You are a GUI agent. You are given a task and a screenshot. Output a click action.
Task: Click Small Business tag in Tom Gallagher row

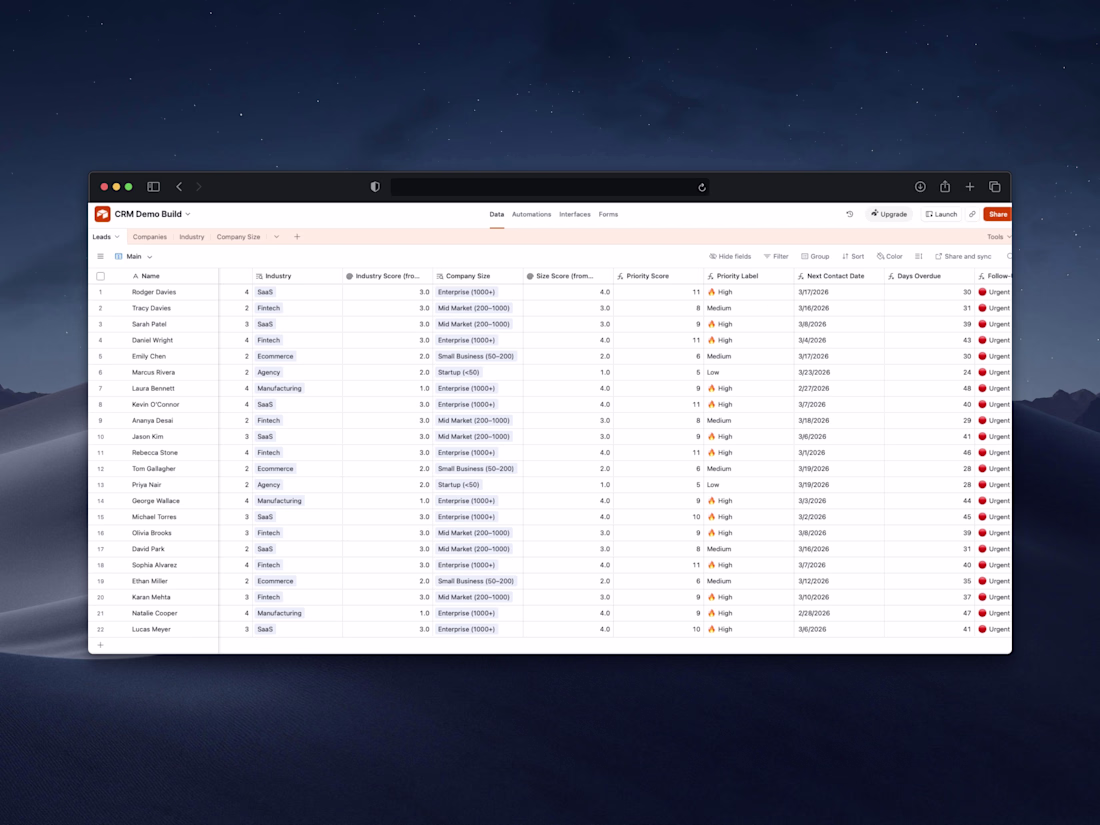476,469
